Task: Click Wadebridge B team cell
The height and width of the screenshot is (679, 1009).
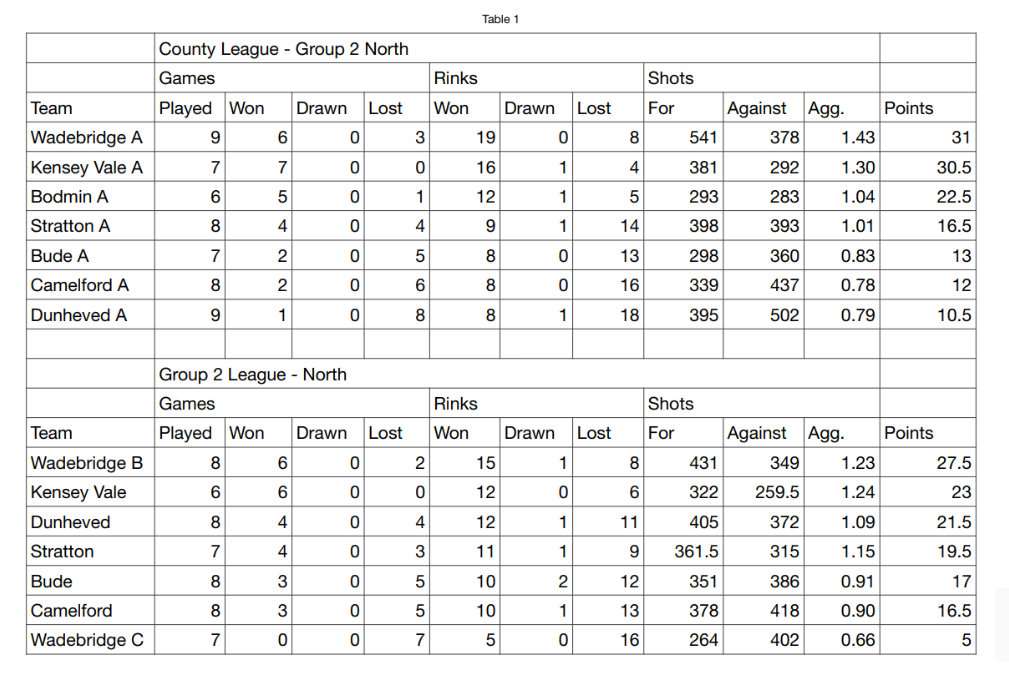Action: (90, 463)
